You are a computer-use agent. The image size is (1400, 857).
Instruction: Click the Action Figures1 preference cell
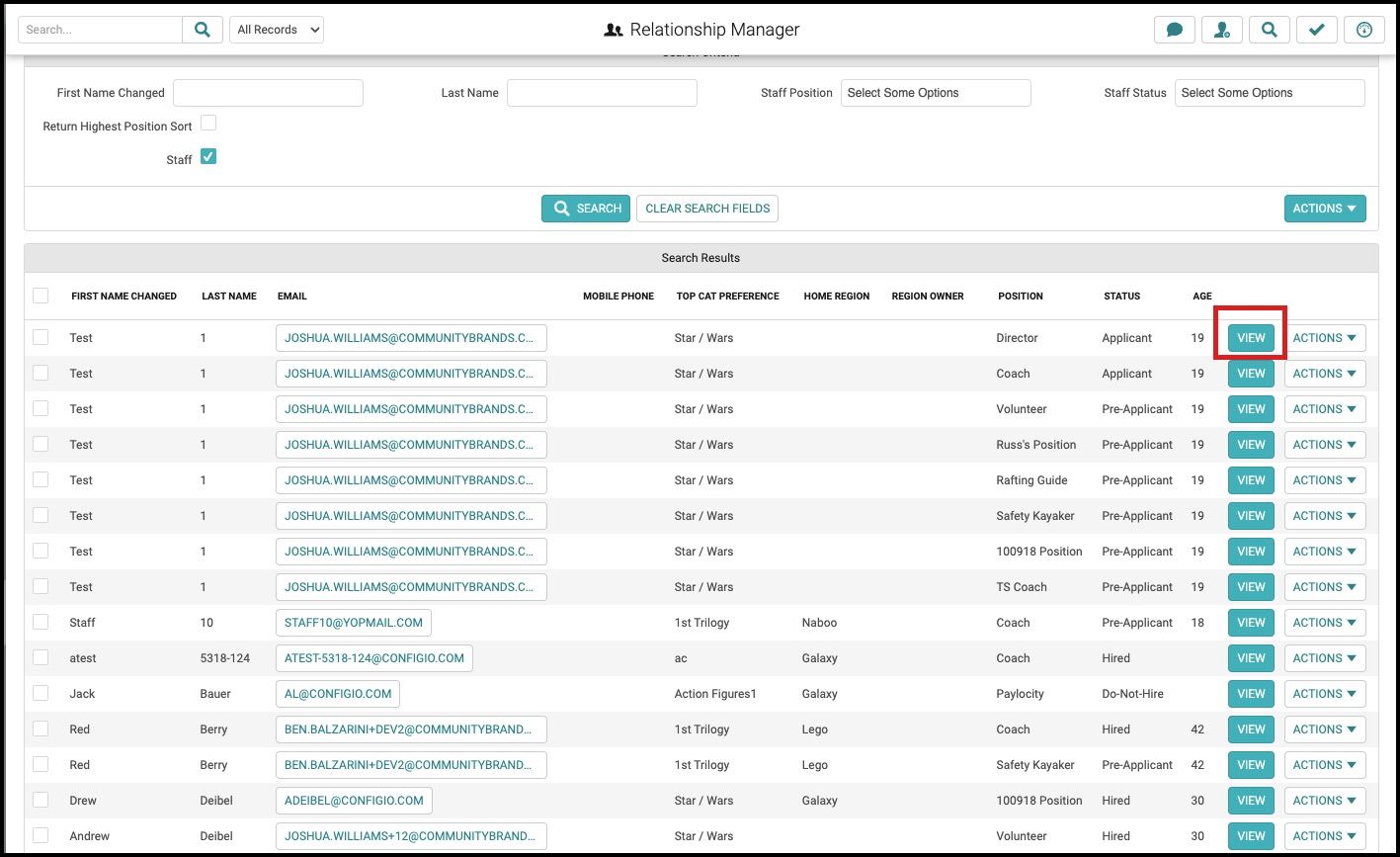[x=715, y=694]
